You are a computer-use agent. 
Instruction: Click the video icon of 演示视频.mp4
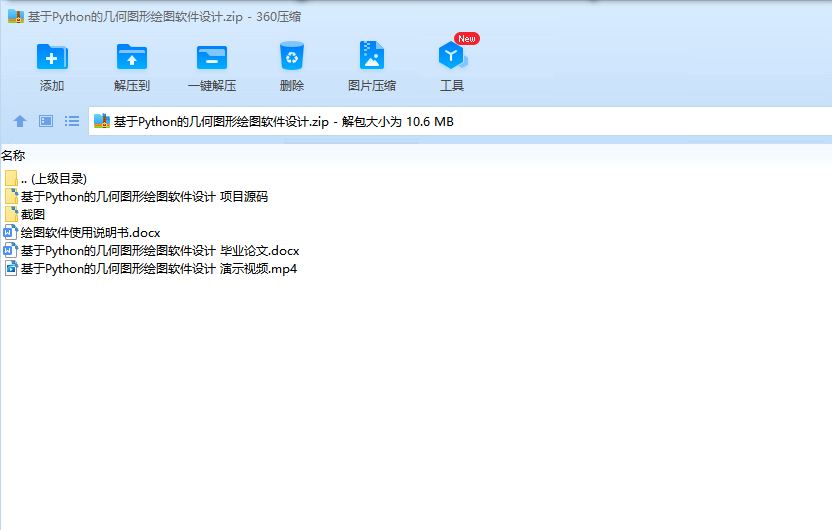pos(11,268)
